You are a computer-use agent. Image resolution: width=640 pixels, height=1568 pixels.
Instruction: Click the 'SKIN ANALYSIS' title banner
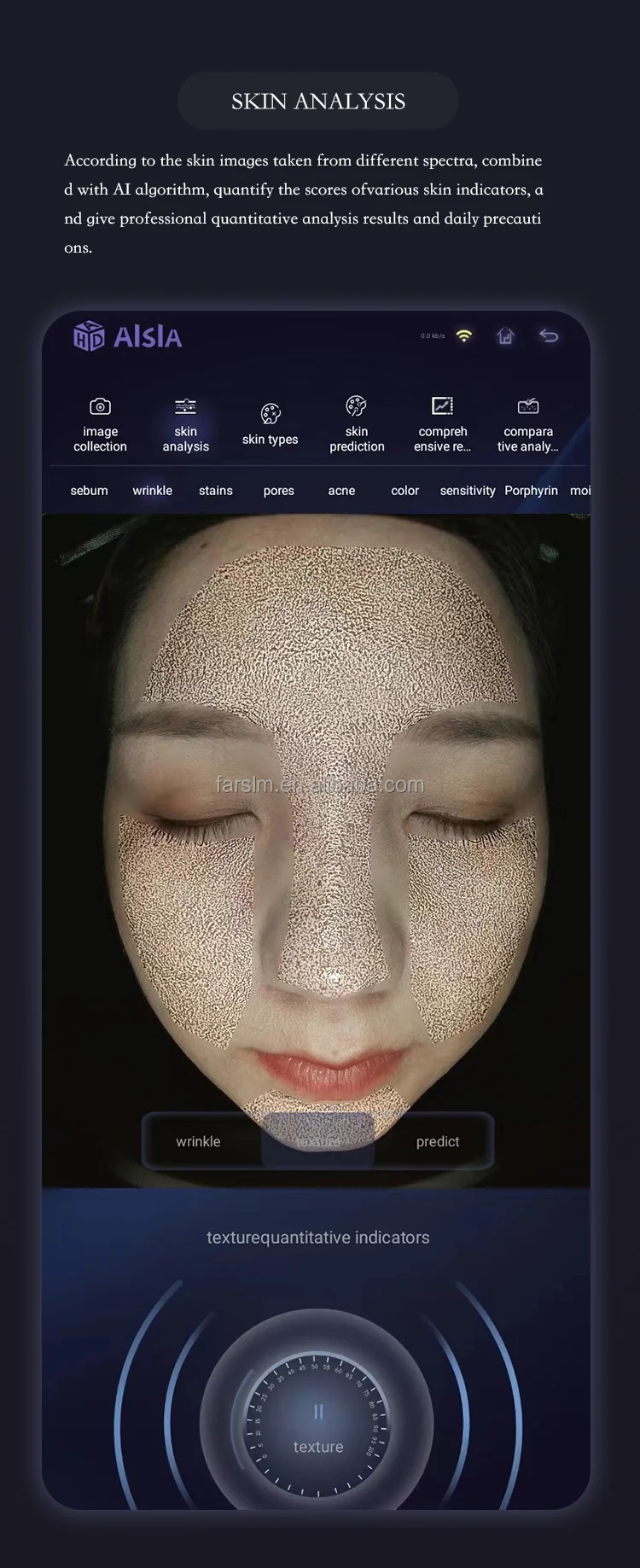(318, 102)
